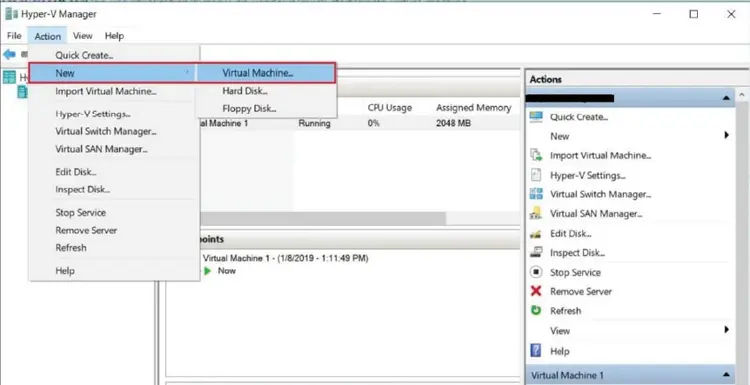Click Import Virtual Machine link in Actions pane

click(600, 155)
